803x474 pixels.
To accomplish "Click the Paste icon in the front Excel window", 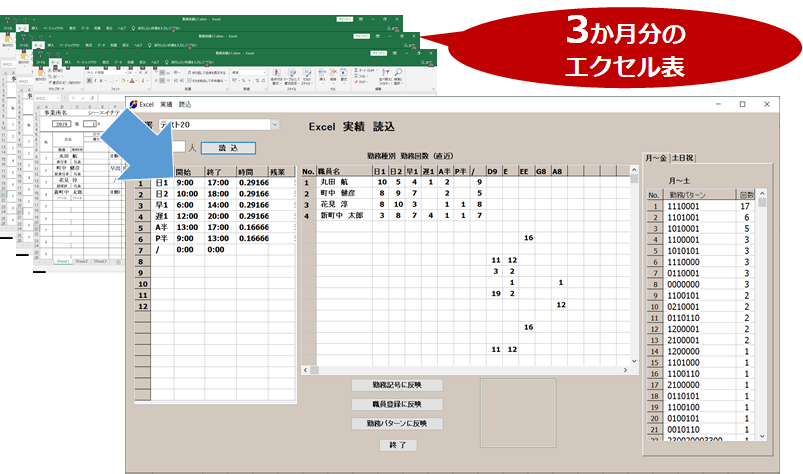I will click(41, 73).
